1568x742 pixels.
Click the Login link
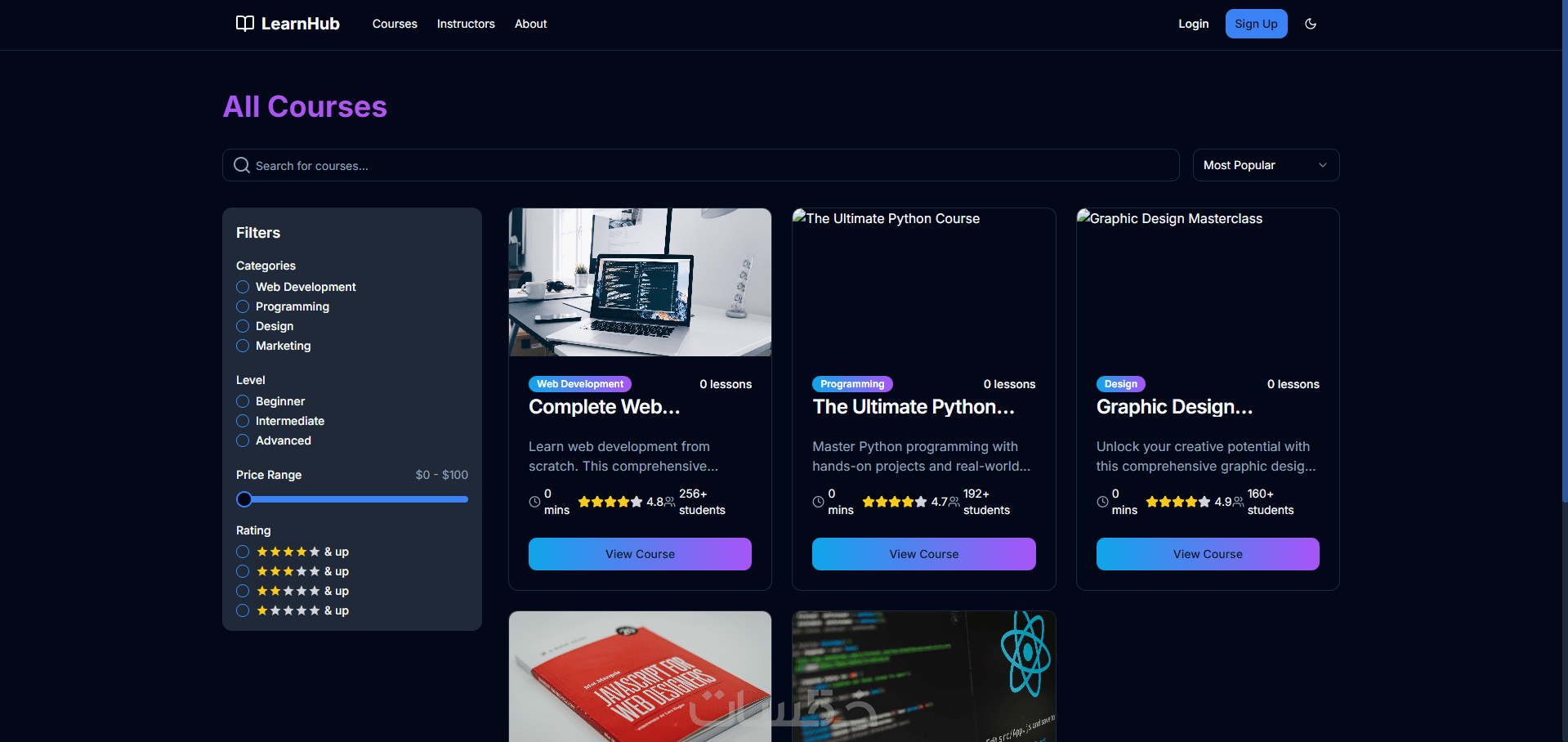(x=1193, y=24)
